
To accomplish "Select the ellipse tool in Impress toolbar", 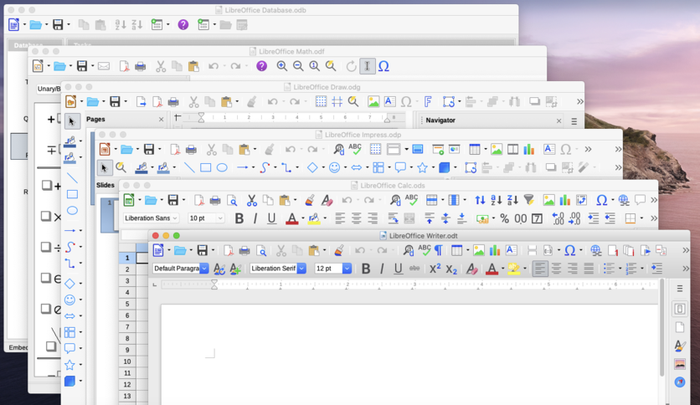I will coord(222,168).
